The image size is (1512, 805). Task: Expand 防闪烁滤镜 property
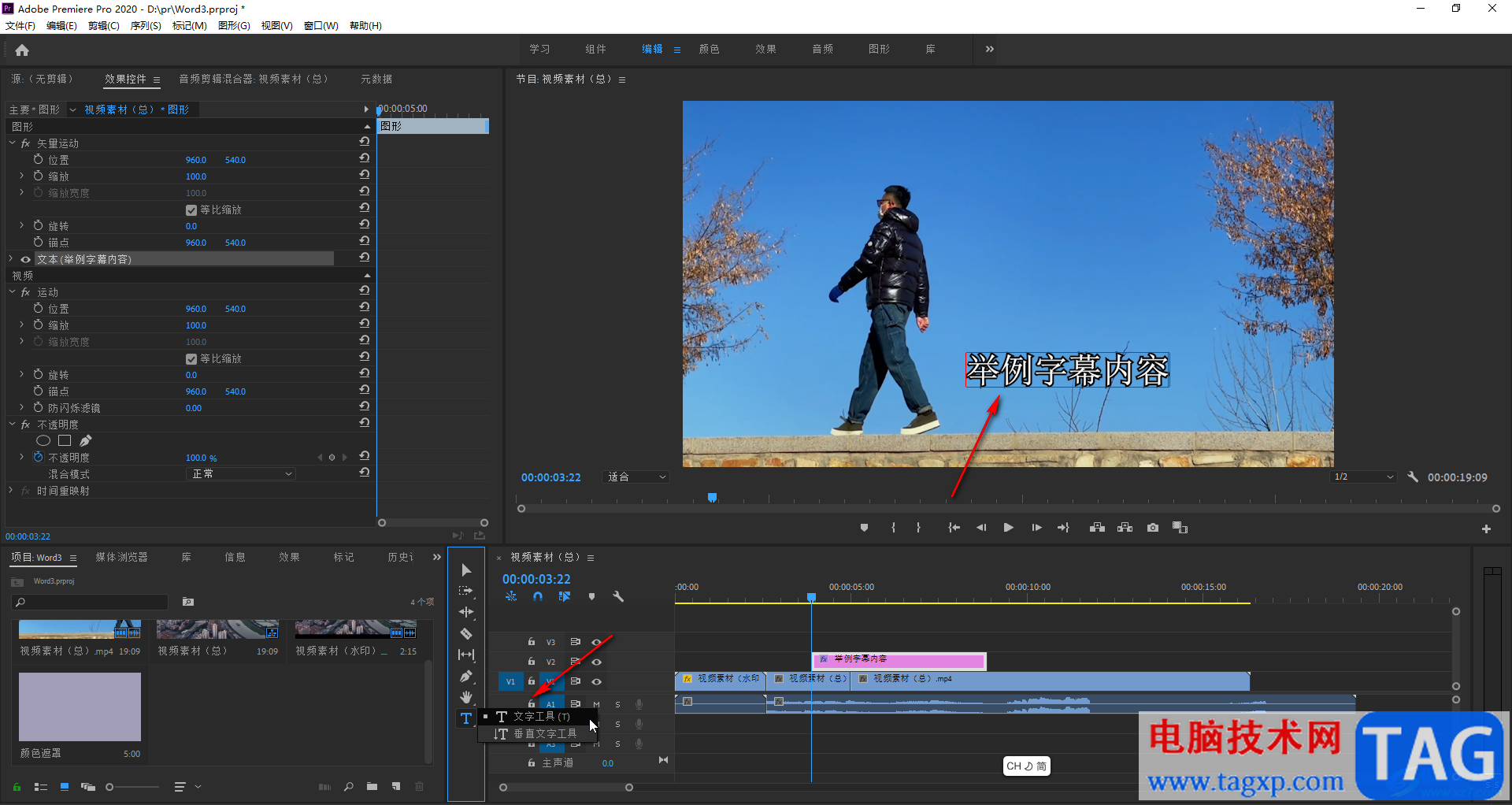point(21,407)
